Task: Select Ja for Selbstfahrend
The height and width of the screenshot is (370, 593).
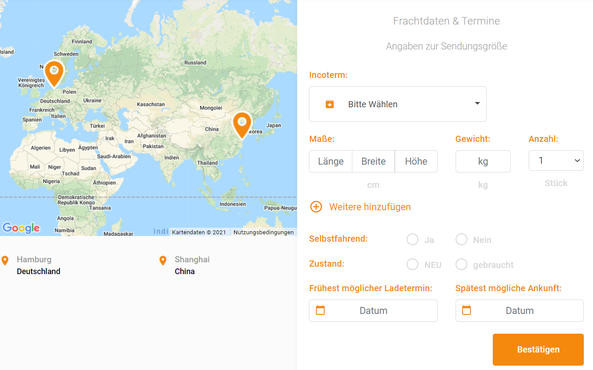Action: click(x=412, y=239)
